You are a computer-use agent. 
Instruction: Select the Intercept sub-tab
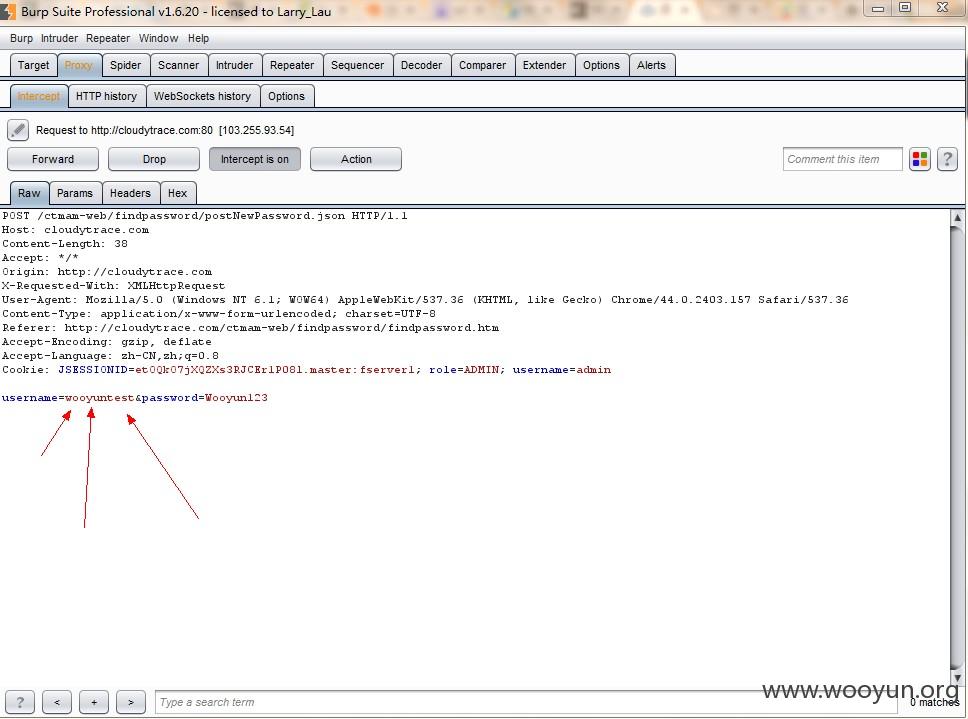pos(39,96)
